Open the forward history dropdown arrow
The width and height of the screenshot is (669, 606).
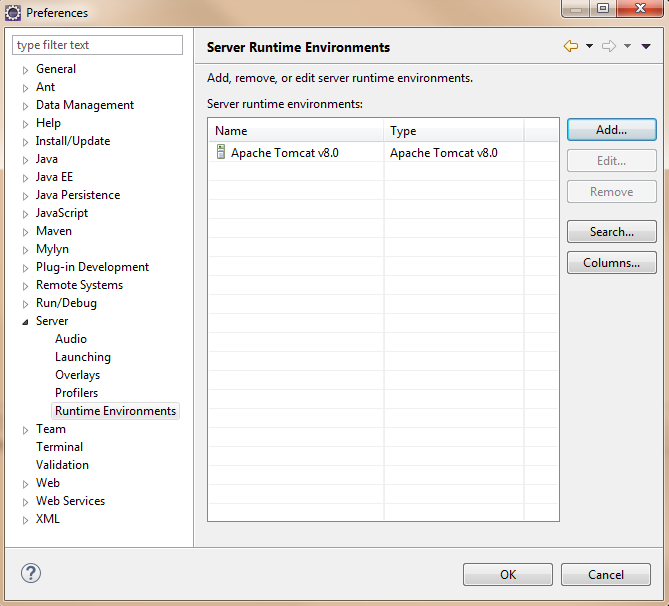tap(627, 46)
